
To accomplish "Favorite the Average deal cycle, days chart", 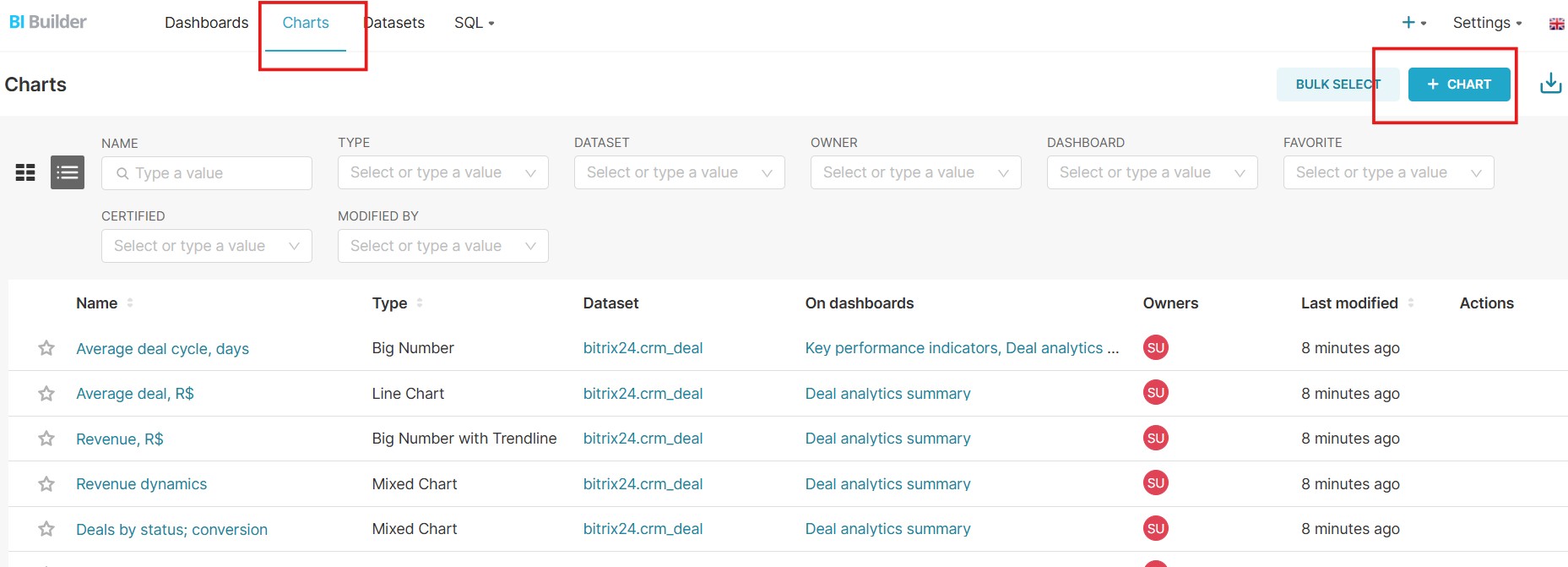I will pyautogui.click(x=46, y=348).
